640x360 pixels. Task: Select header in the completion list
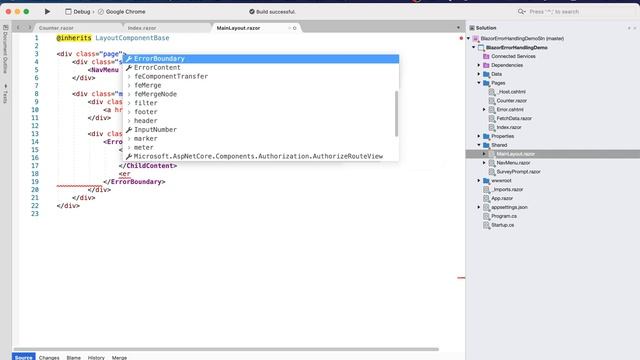pos(261,121)
